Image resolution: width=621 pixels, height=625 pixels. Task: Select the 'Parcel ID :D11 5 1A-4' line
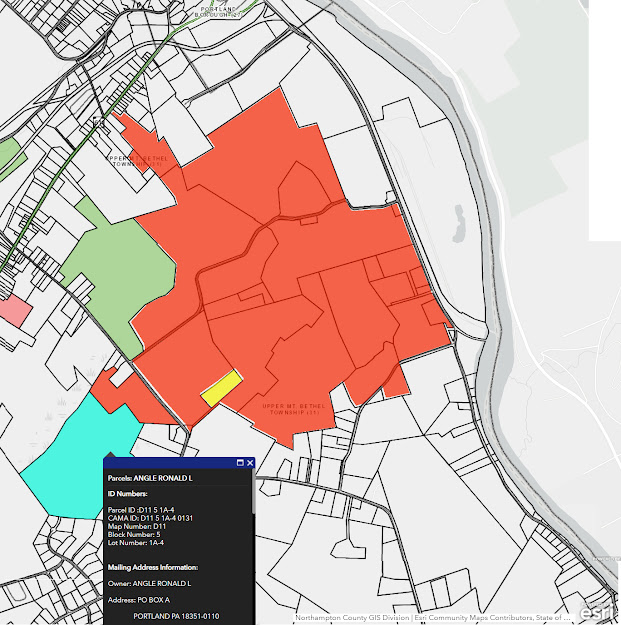[x=141, y=510]
